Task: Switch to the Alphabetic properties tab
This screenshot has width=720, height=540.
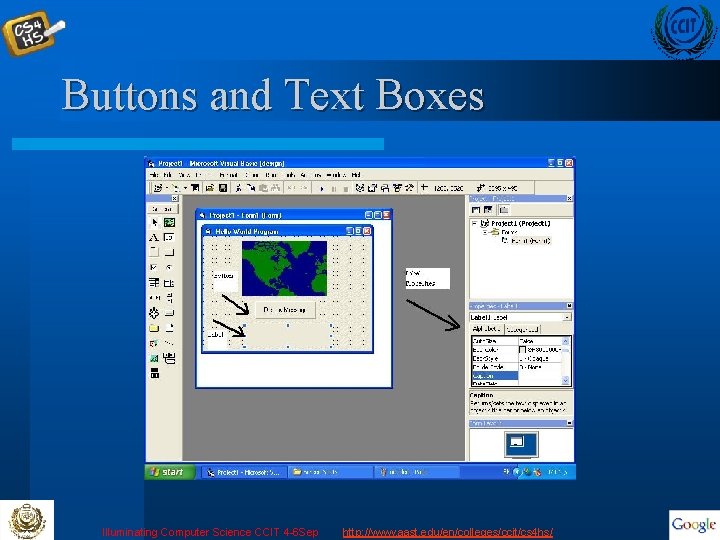Action: tap(487, 329)
